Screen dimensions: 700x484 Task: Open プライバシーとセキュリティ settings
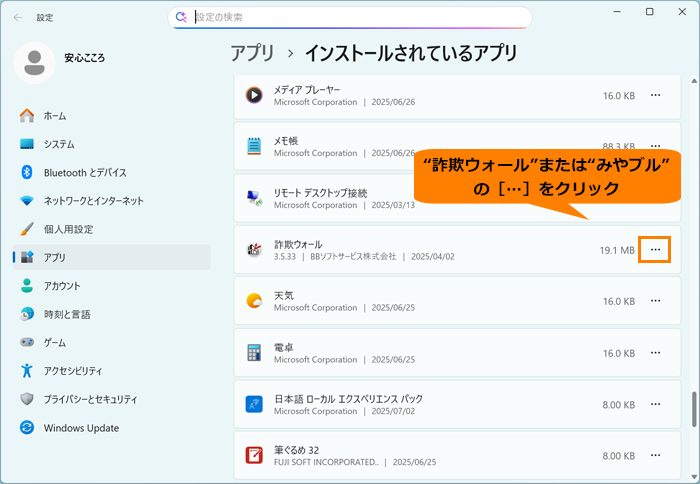[x=112, y=399]
